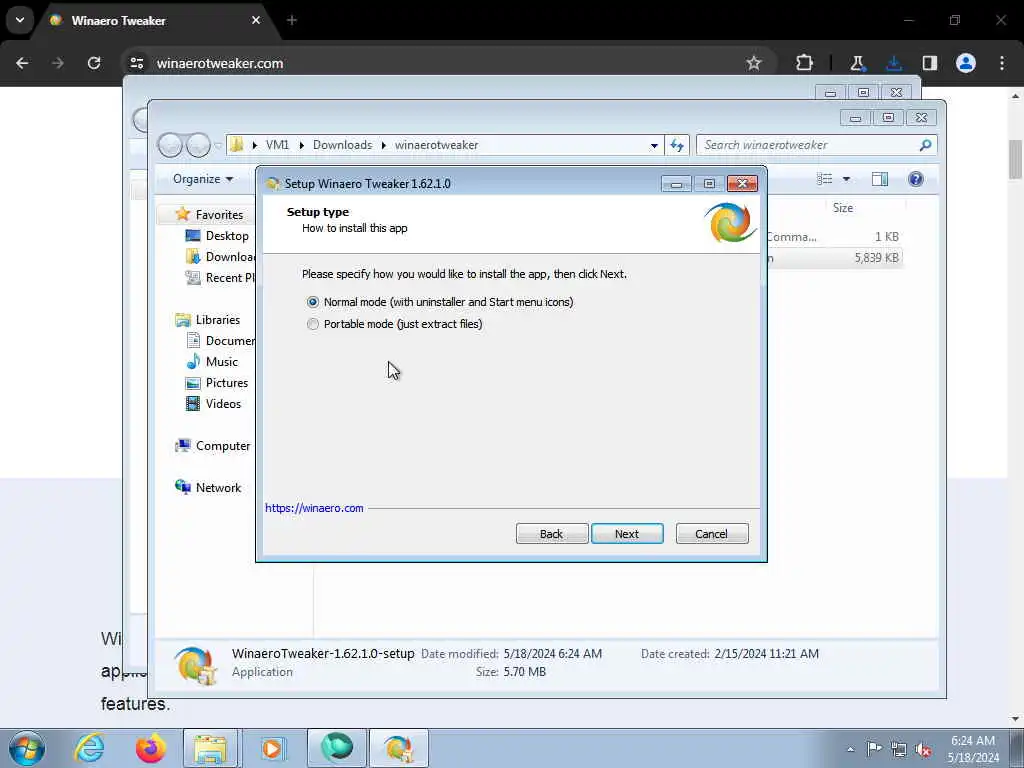Click the Chrome back arrow

tap(22, 63)
